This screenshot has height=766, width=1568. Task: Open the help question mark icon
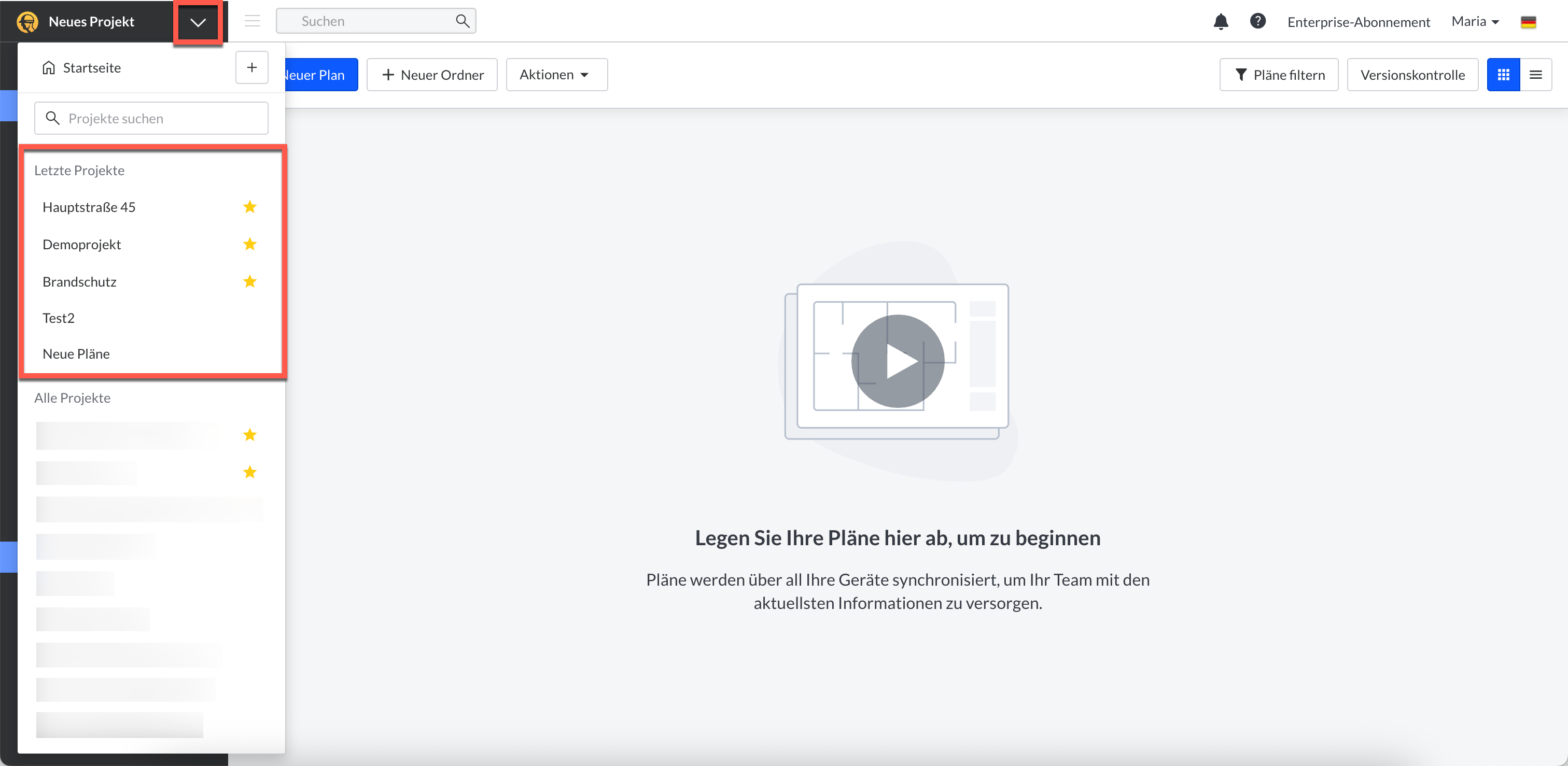click(1257, 21)
